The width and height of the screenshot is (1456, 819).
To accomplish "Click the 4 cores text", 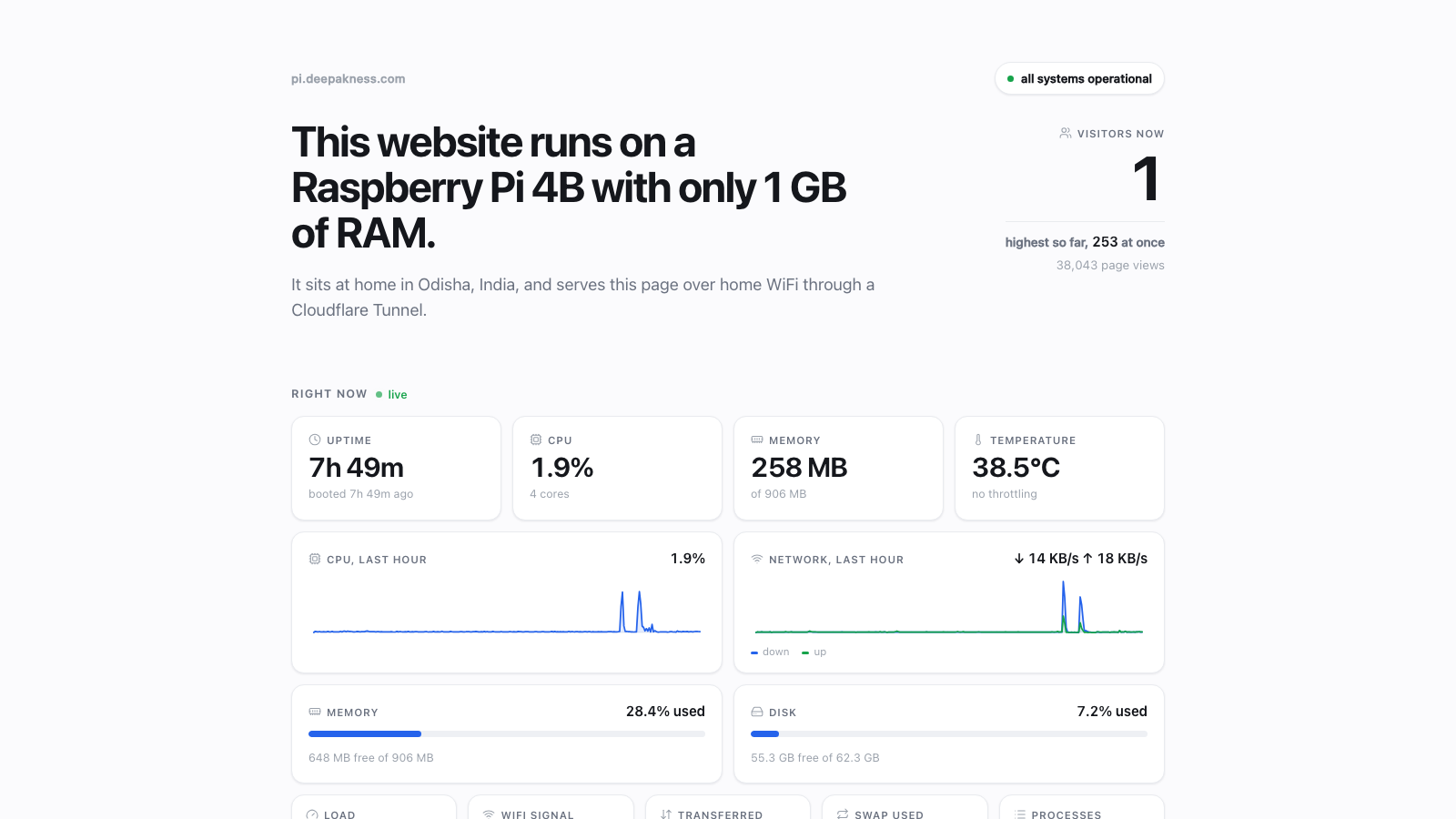I will coord(550,494).
